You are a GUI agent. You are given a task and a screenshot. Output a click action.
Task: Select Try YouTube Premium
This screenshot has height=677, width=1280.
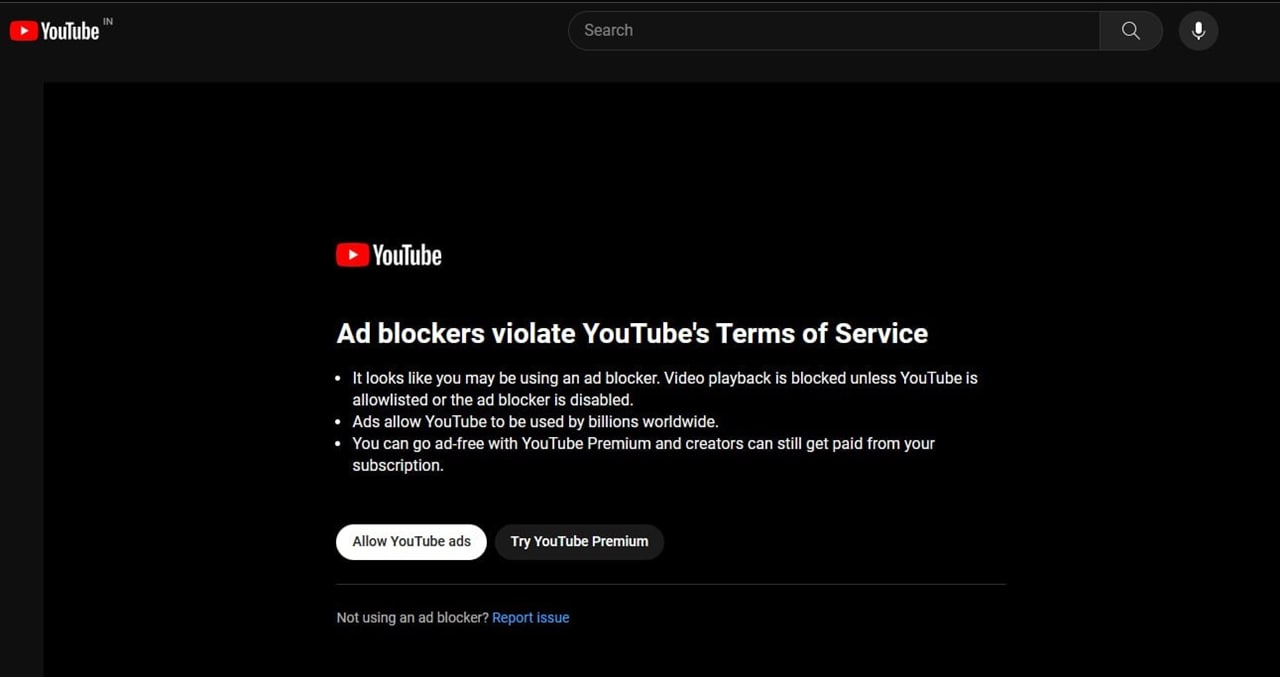coord(579,541)
